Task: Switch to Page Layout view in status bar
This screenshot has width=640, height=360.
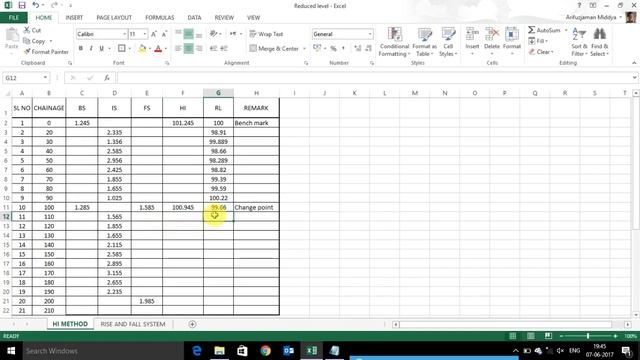Action: coord(531,336)
